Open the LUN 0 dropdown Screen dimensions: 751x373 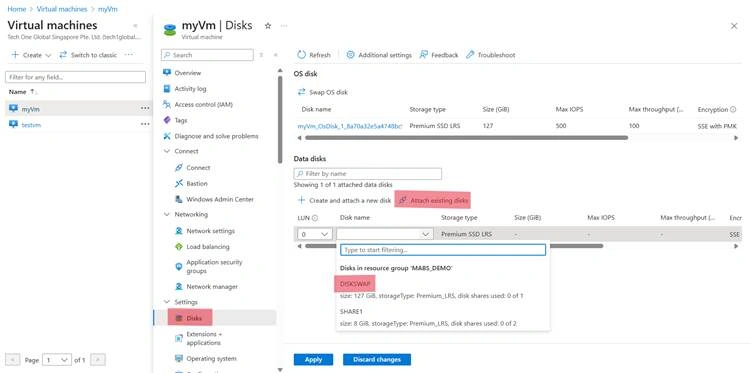(x=315, y=234)
